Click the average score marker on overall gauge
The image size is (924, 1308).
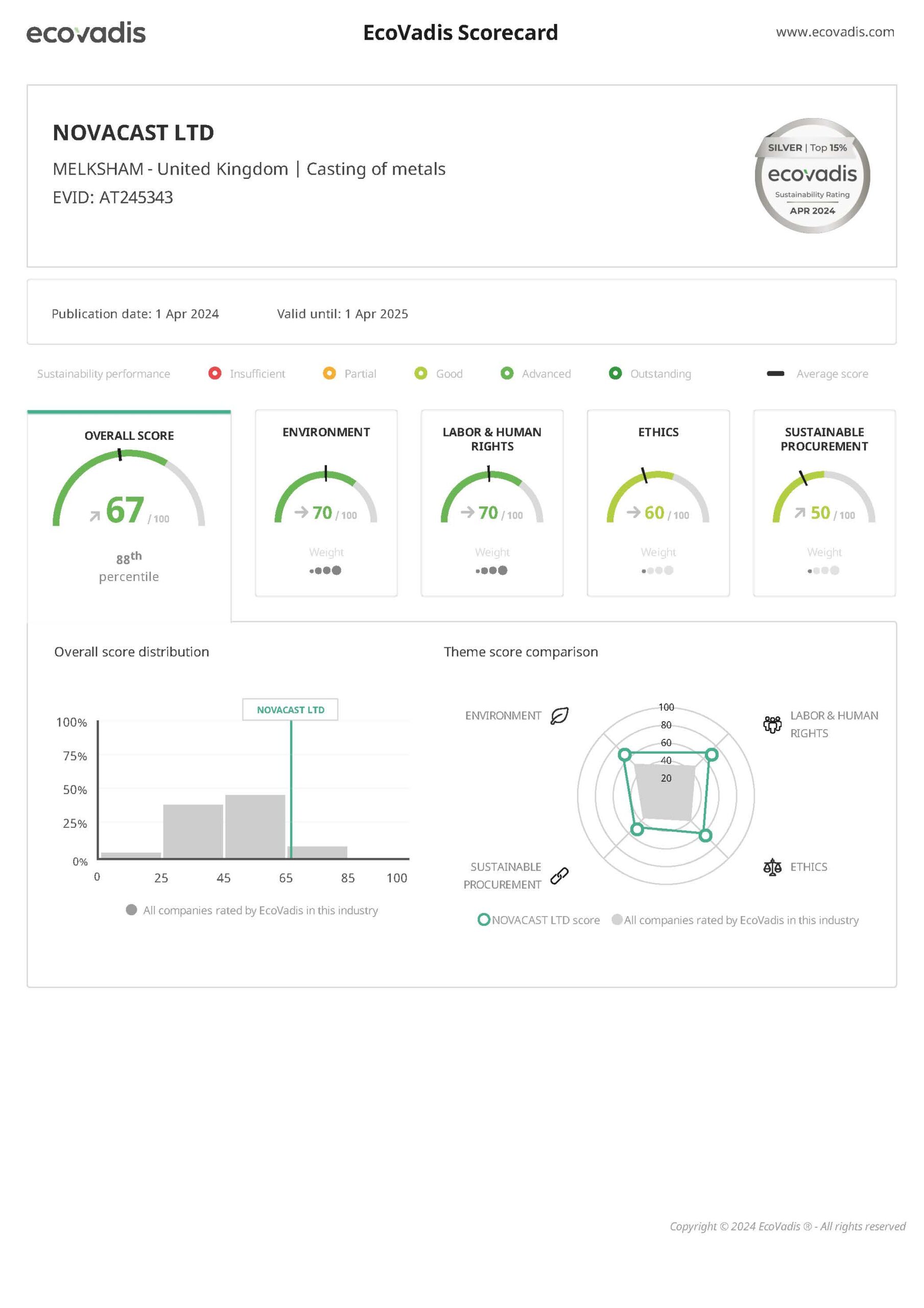(120, 456)
